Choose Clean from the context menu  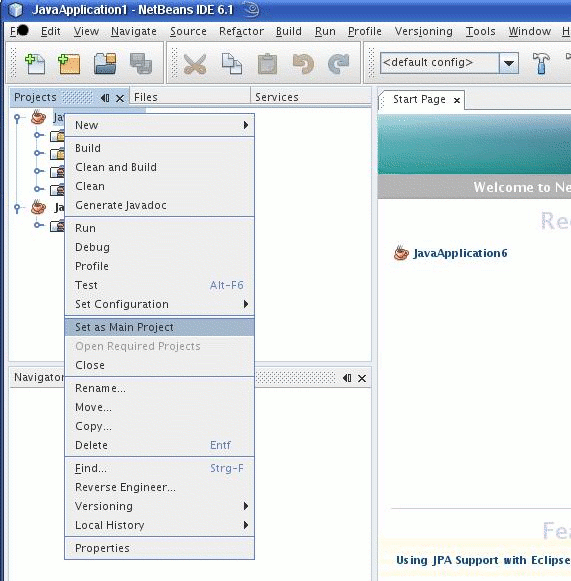click(159, 186)
